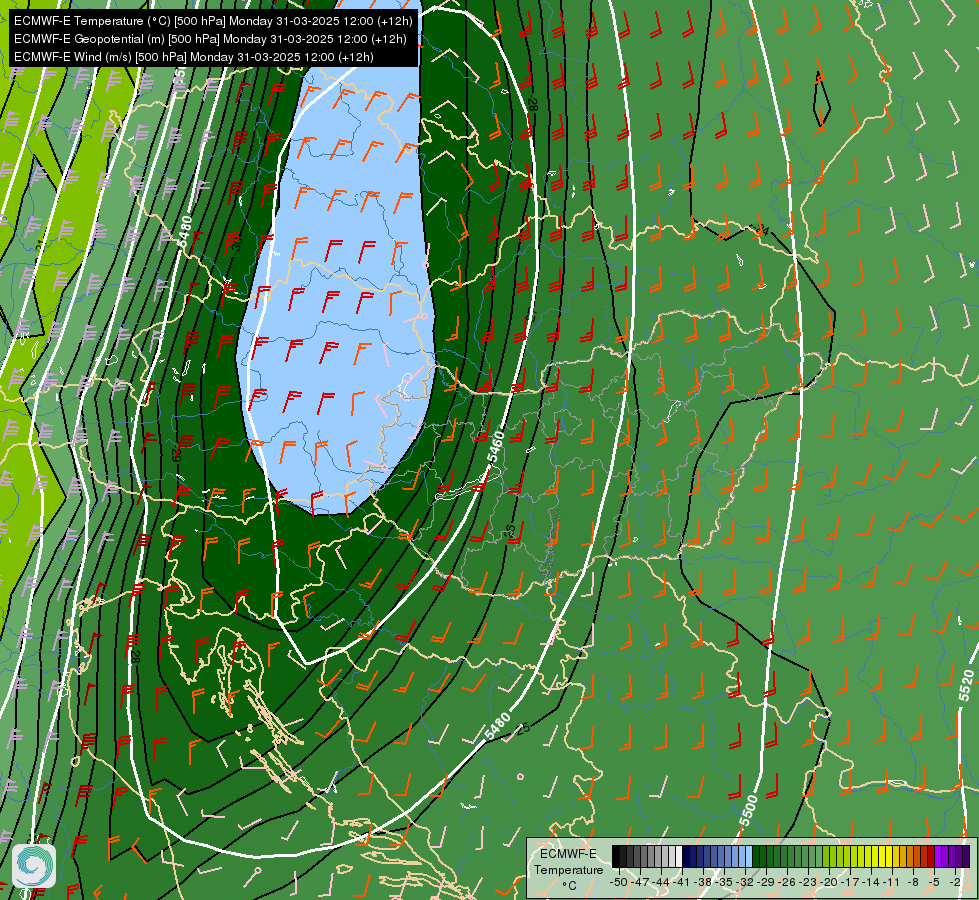Click the swirl weather logo icon
979x900 pixels.
tap(34, 865)
